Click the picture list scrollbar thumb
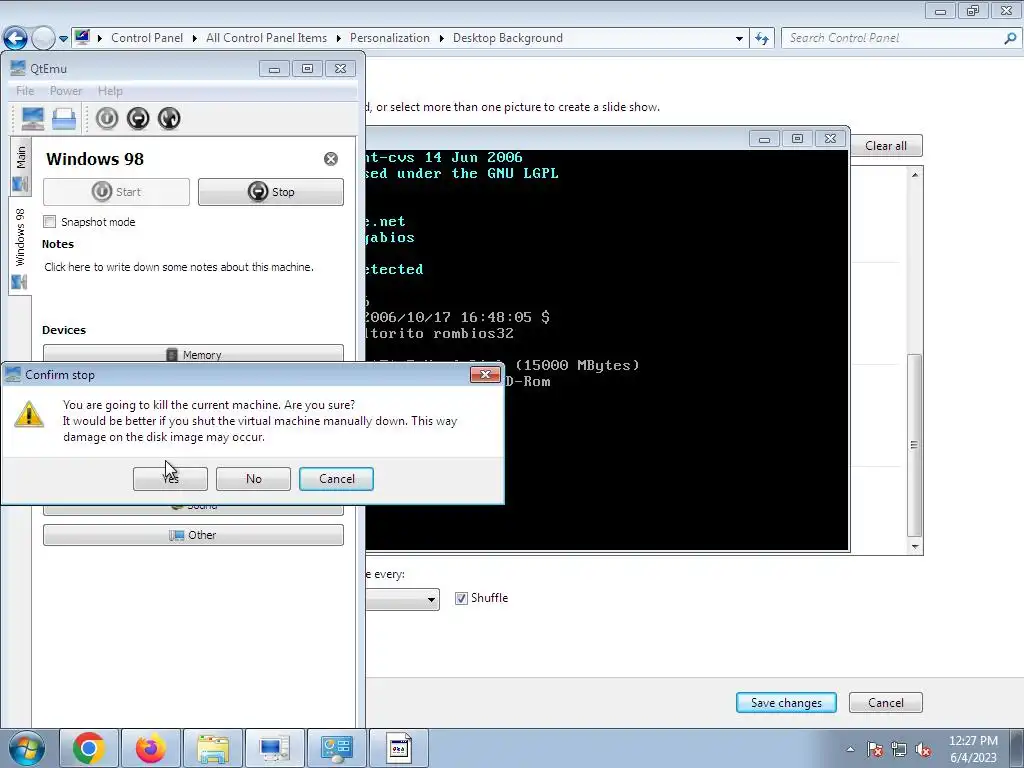This screenshot has width=1024, height=768. point(915,445)
